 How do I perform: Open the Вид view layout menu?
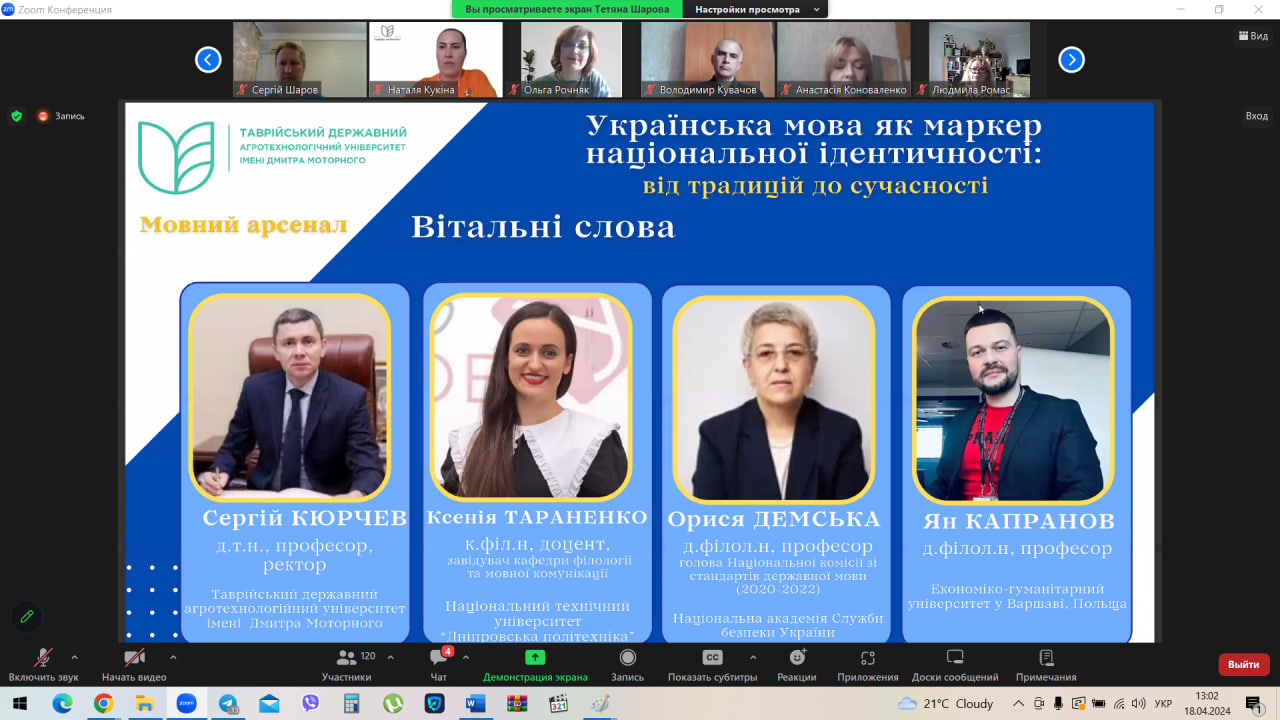click(x=1252, y=36)
